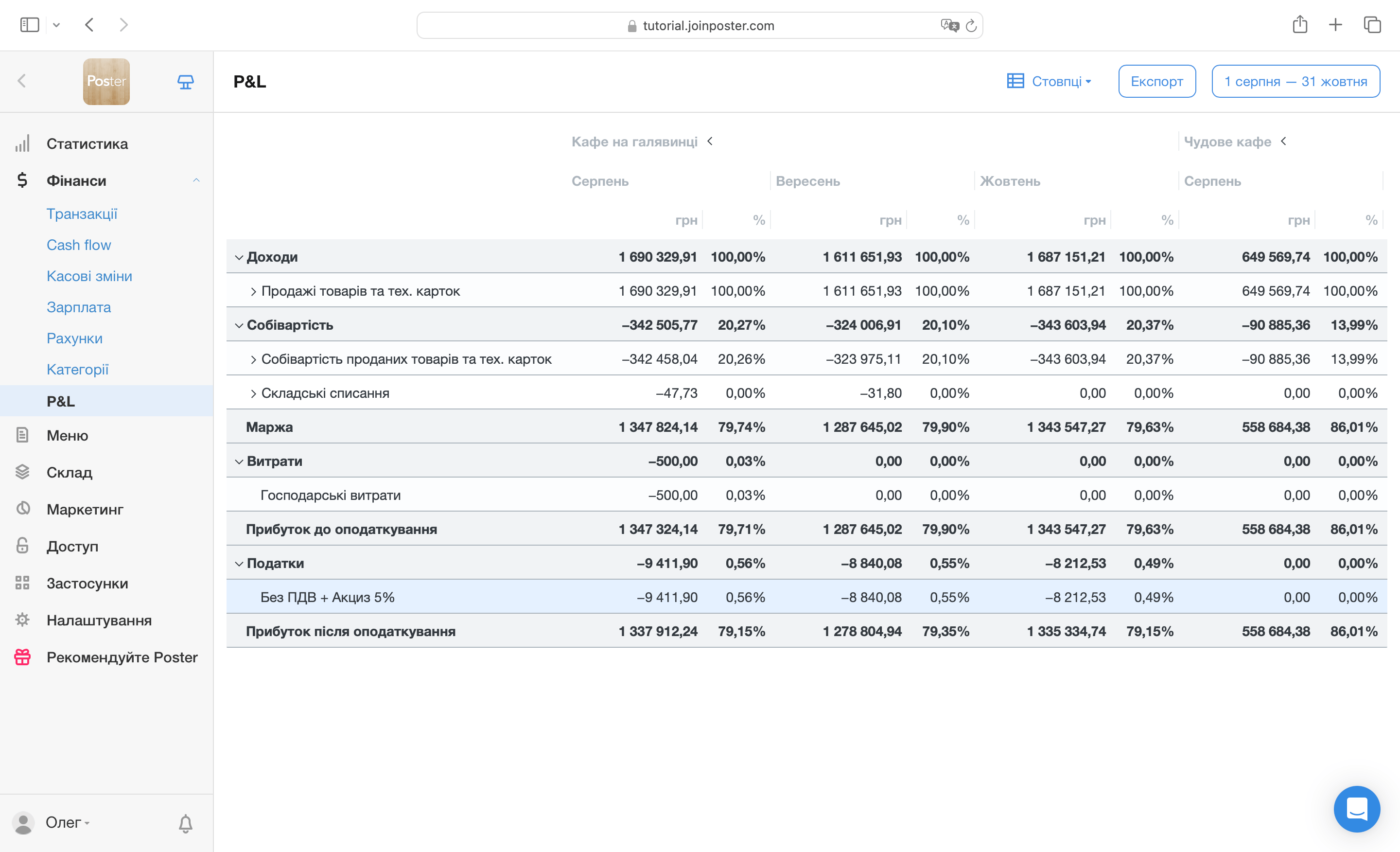Click the Рекомендуйте Poster gift icon
The width and height of the screenshot is (1400, 852).
(22, 657)
